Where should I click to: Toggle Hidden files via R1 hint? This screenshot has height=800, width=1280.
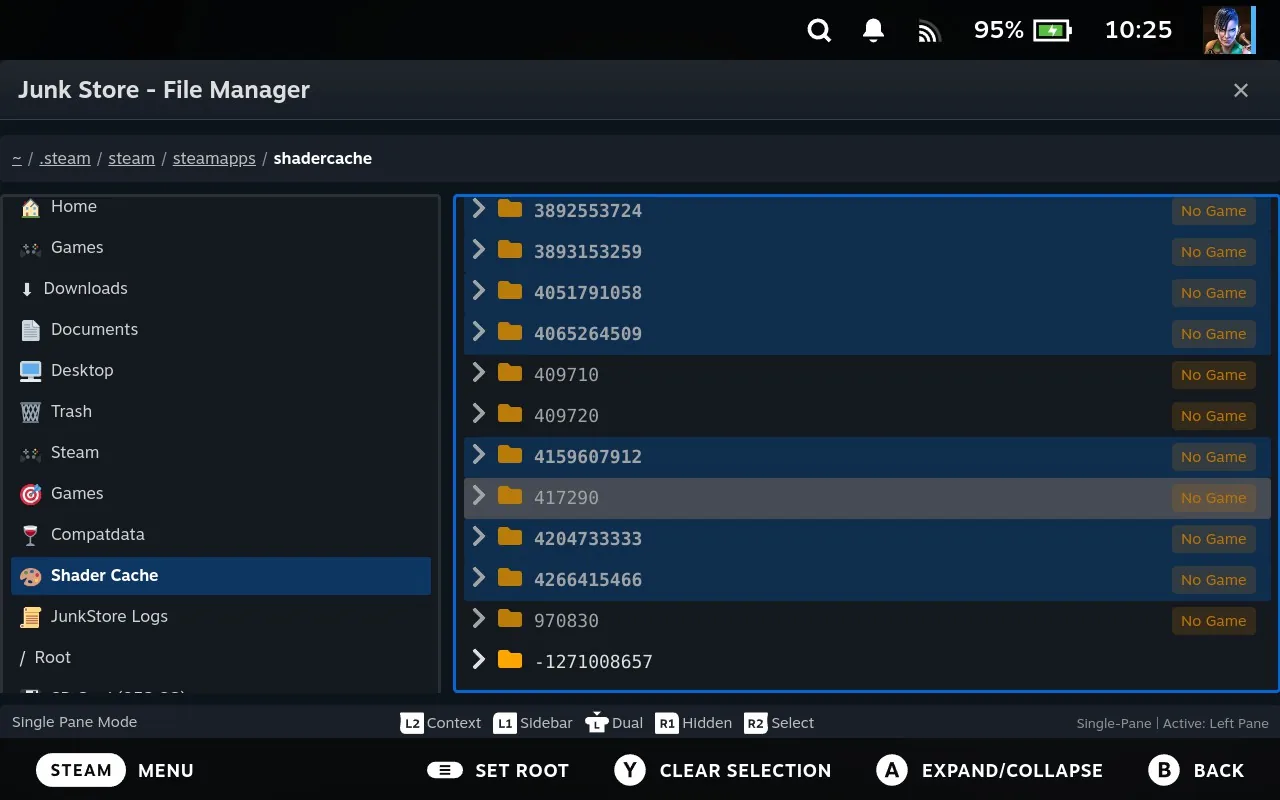click(x=693, y=723)
